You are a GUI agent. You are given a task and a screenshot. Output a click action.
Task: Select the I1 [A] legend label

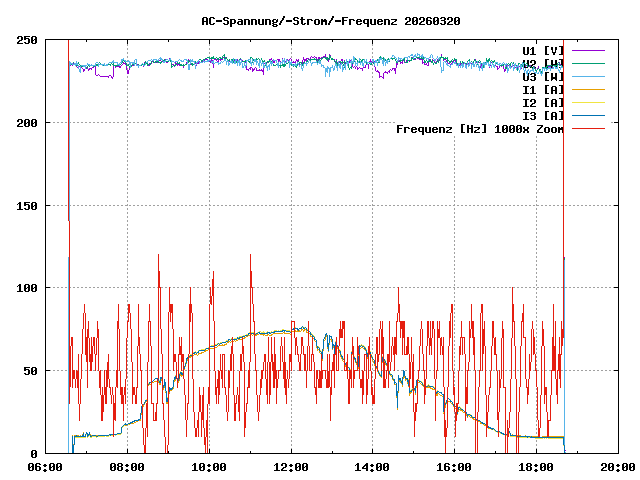coord(543,89)
